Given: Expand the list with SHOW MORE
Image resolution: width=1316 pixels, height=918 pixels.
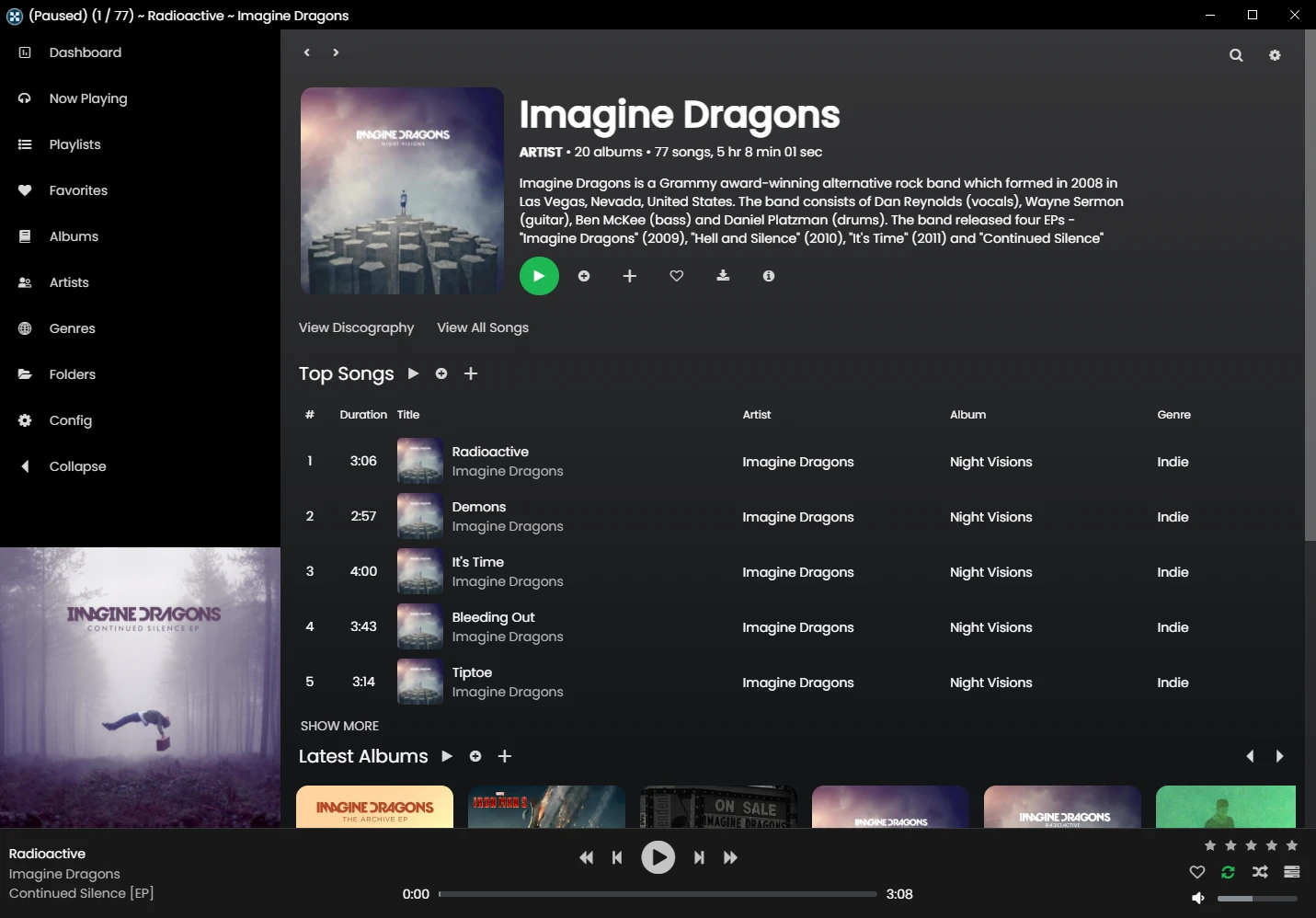Looking at the screenshot, I should (x=339, y=726).
